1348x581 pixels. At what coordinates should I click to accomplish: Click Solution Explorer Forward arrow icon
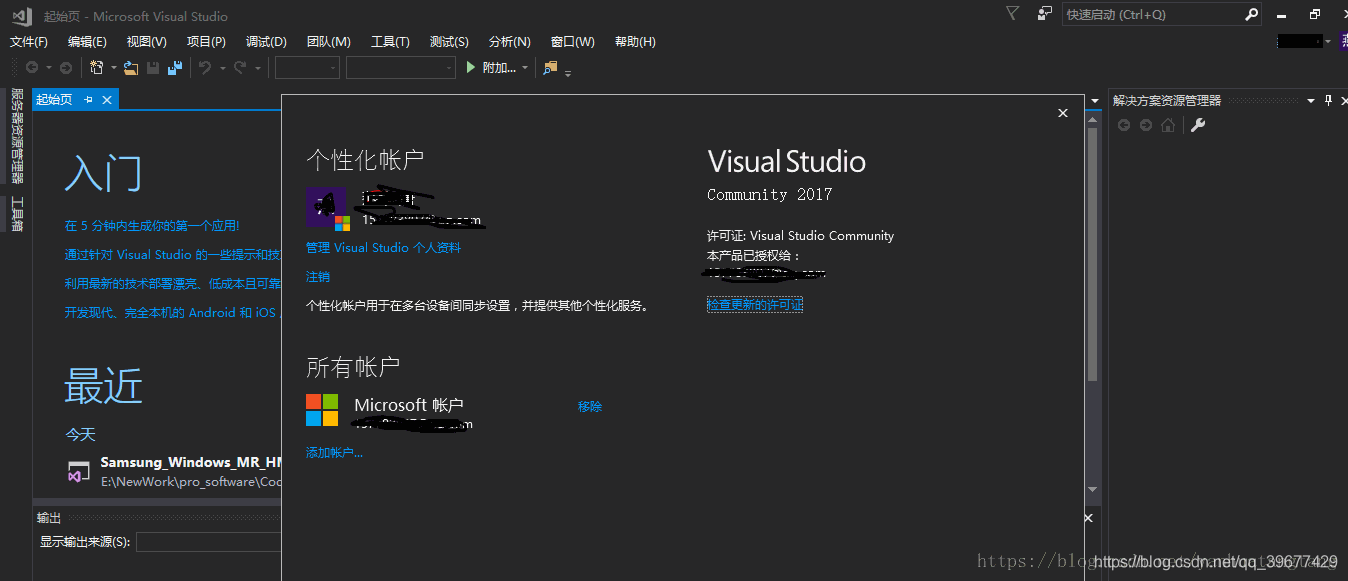coord(1146,125)
